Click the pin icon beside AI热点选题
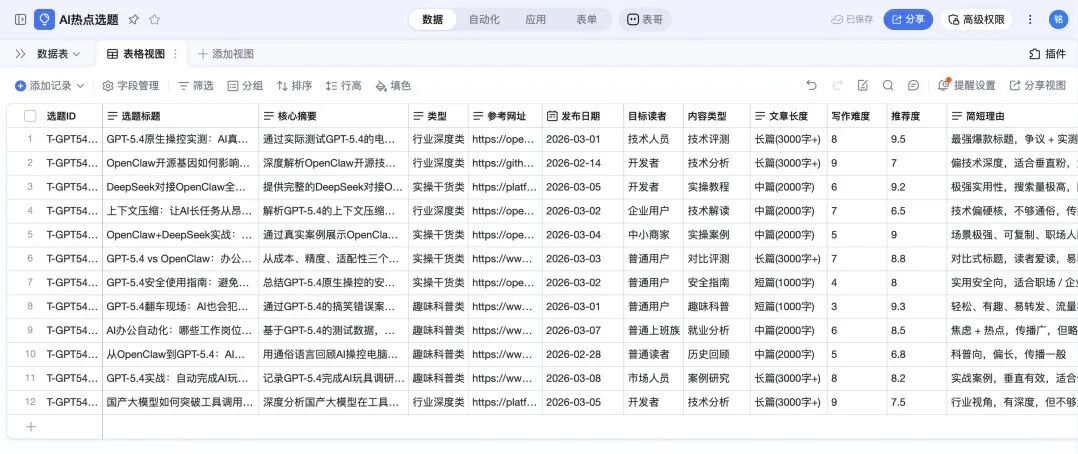 [x=134, y=19]
